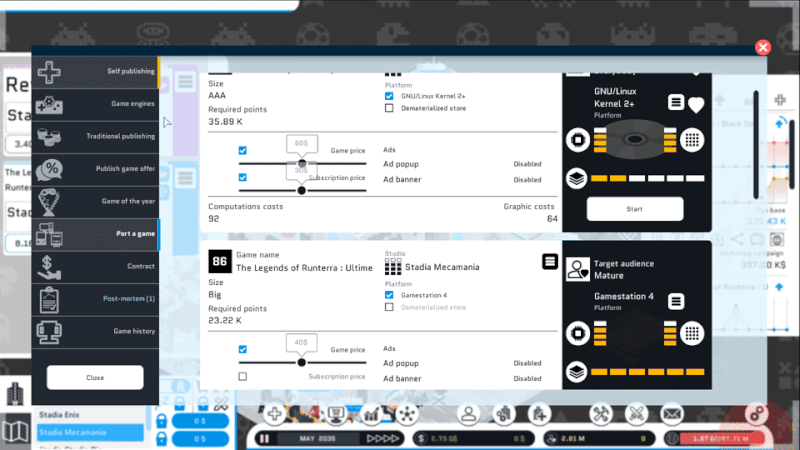The image size is (800, 450).
Task: Toggle Dematerialized store under Gamestation 4
Action: point(389,307)
